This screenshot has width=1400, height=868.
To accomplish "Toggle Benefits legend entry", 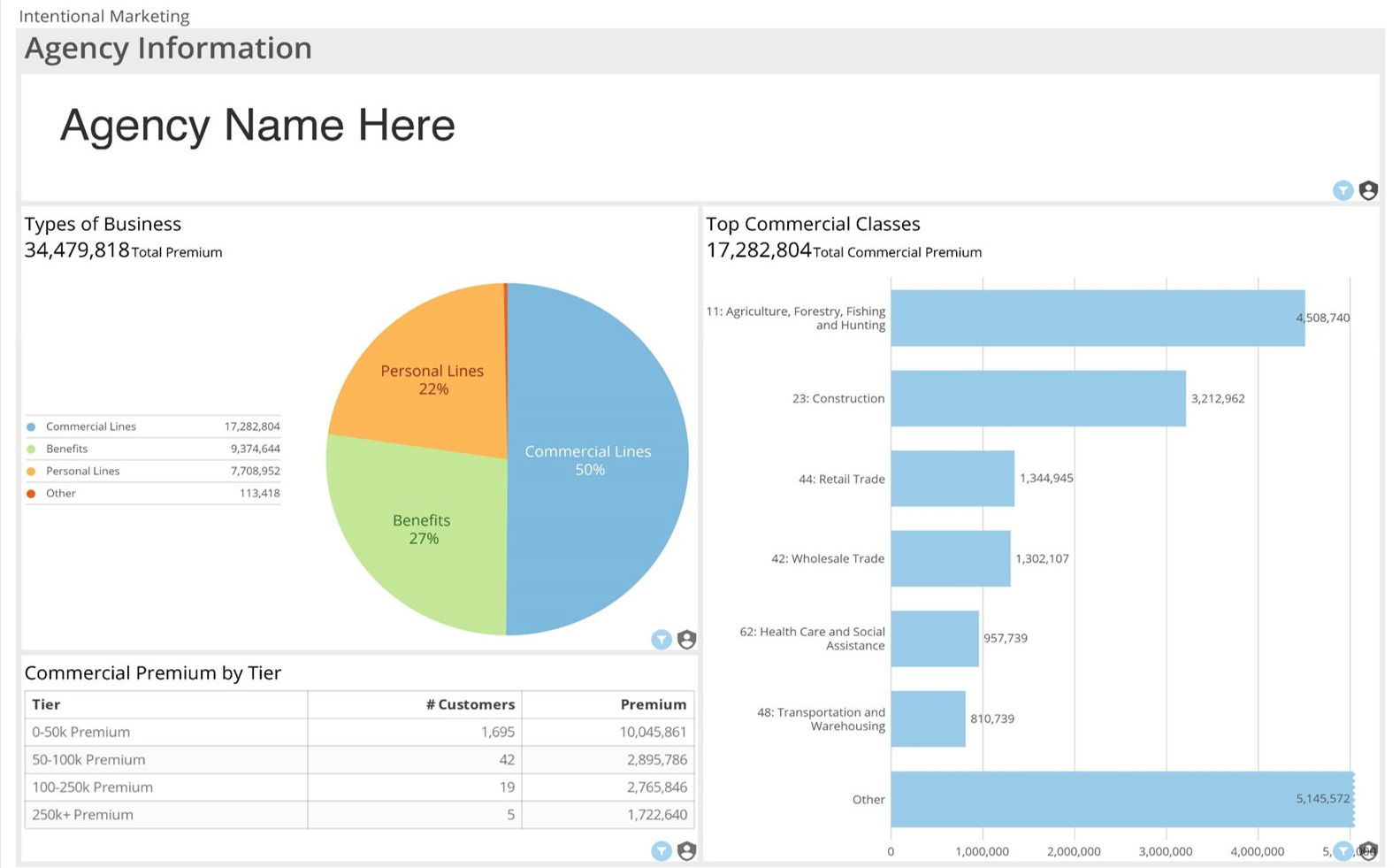I will [x=67, y=449].
